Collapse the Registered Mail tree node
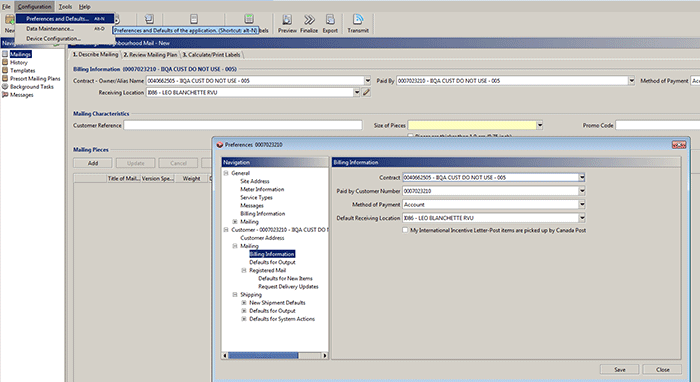 point(244,270)
